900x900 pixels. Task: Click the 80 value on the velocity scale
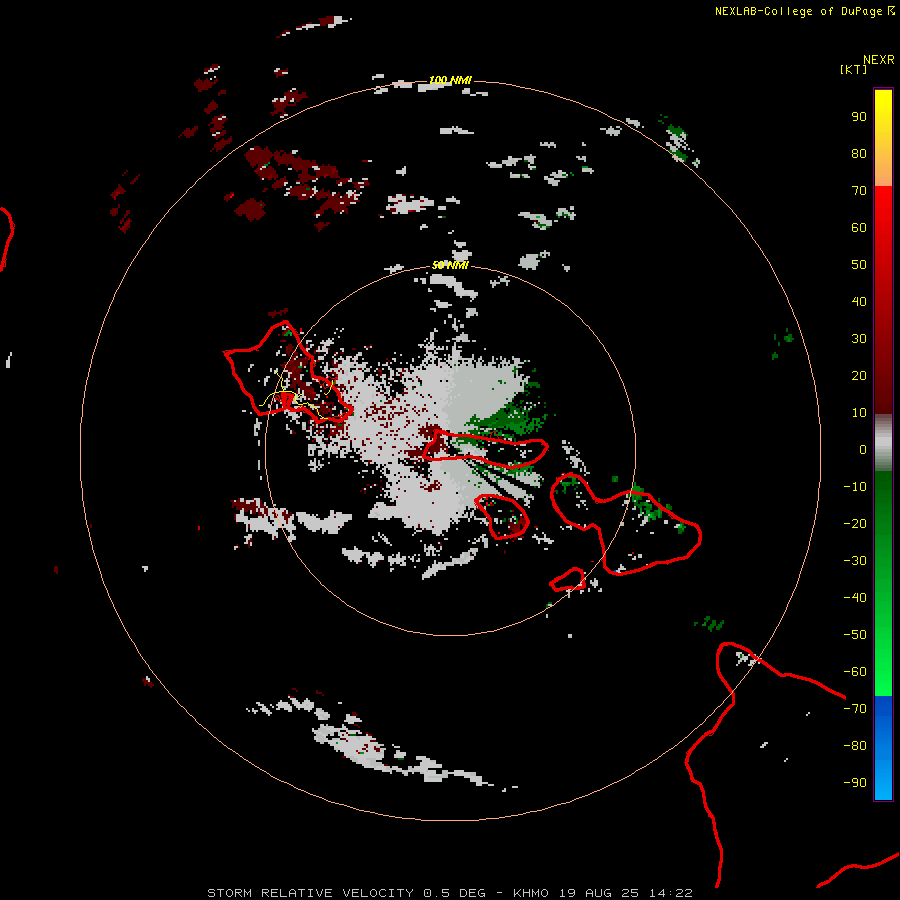(x=859, y=153)
